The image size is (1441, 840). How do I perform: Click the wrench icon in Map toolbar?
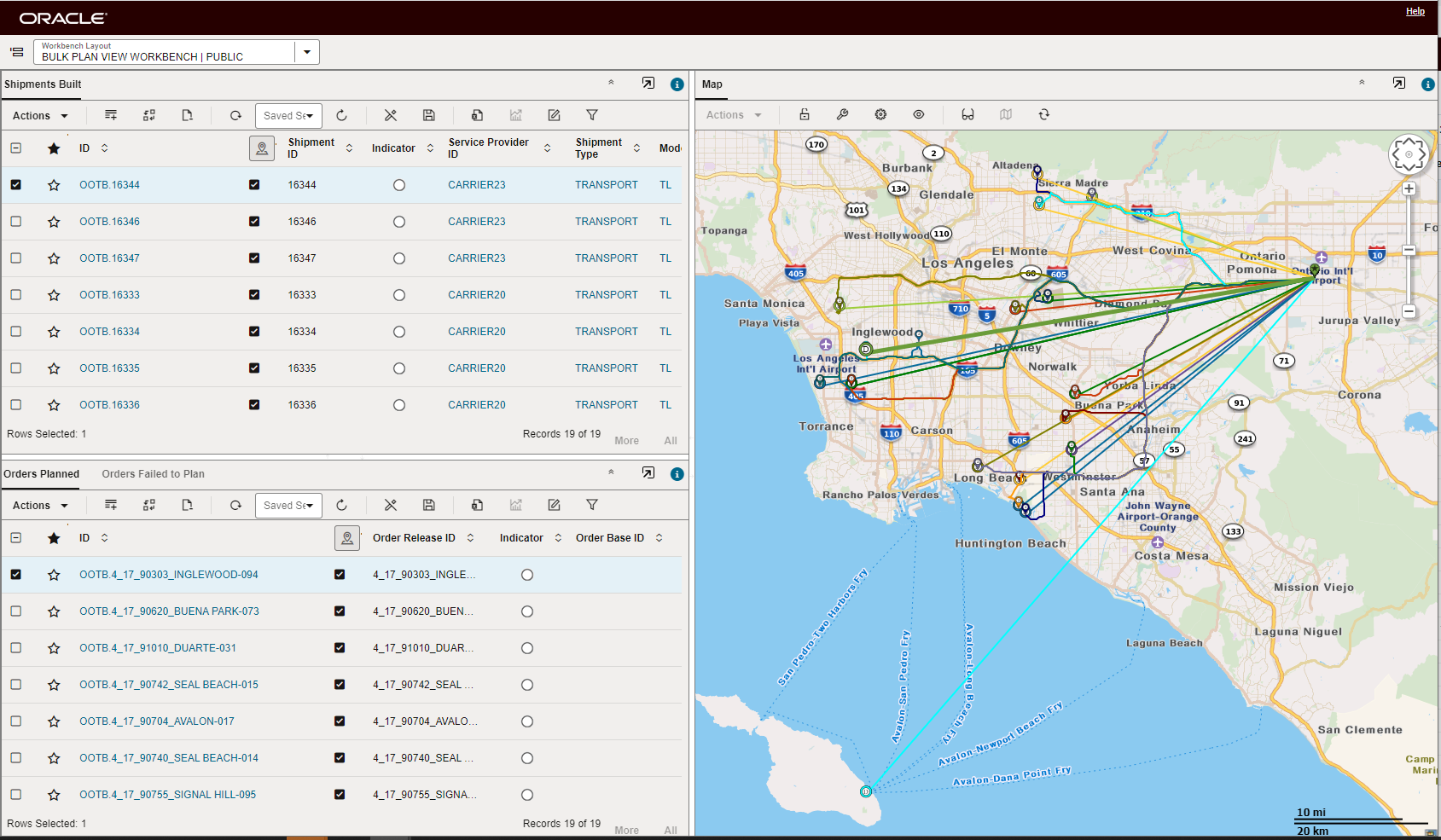pos(842,114)
